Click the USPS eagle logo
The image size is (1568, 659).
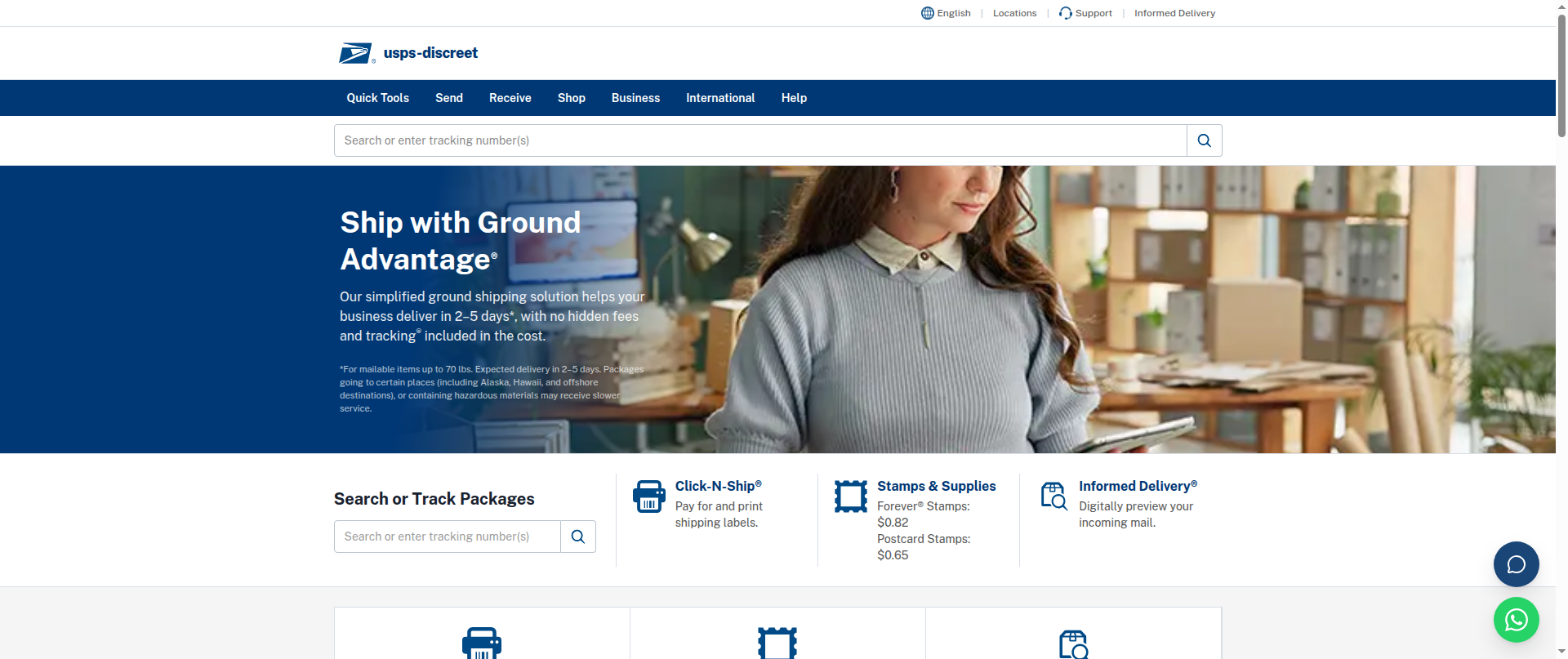(356, 53)
